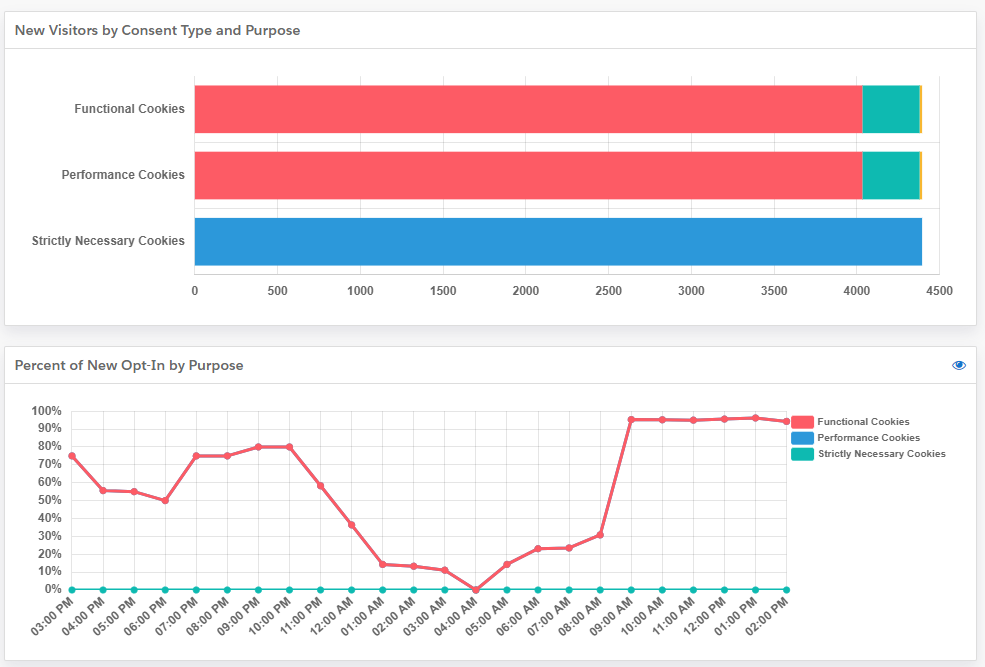Toggle Strictly Necessary Cookies legend label

point(881,454)
